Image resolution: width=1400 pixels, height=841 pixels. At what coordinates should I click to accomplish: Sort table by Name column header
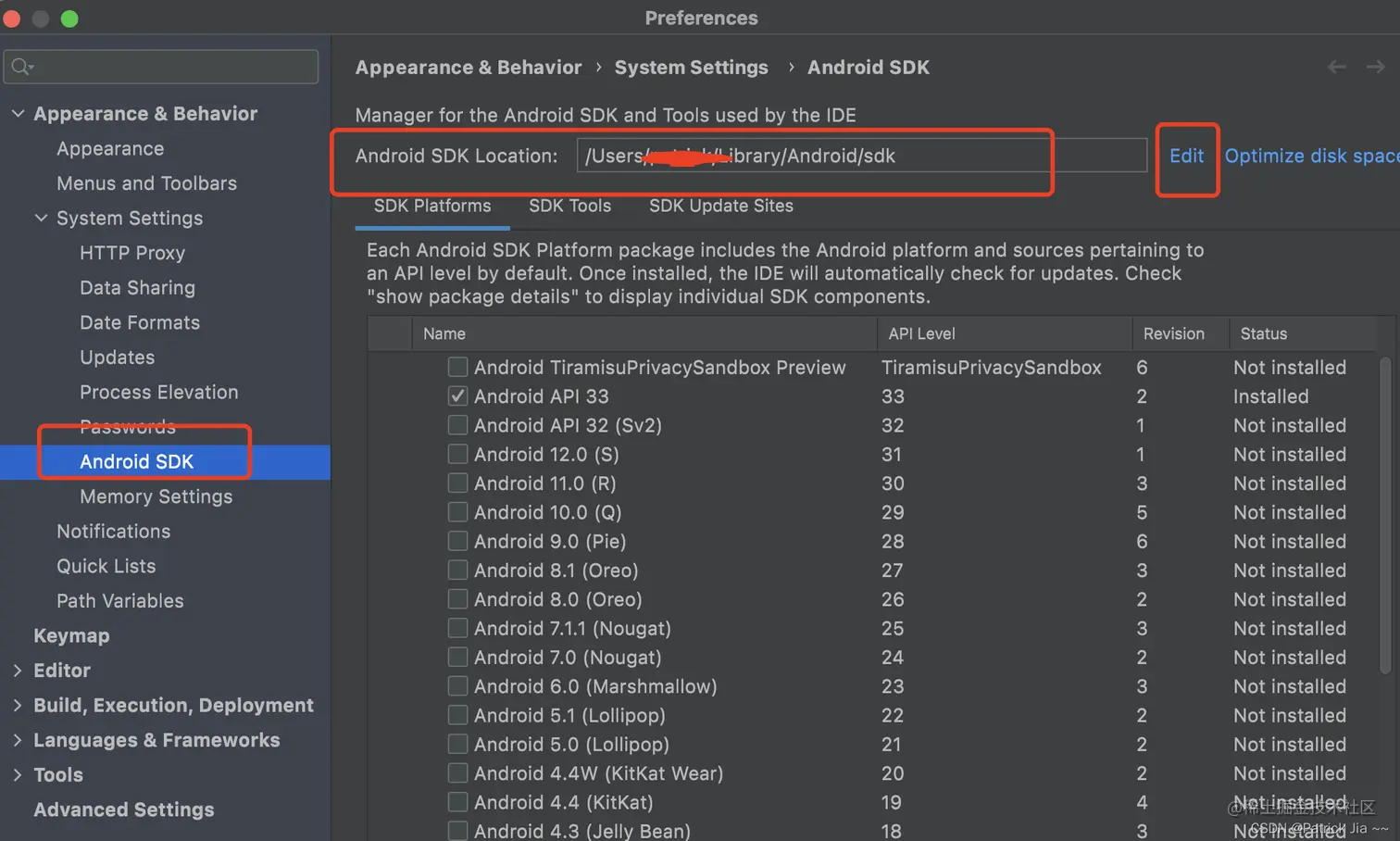click(644, 333)
